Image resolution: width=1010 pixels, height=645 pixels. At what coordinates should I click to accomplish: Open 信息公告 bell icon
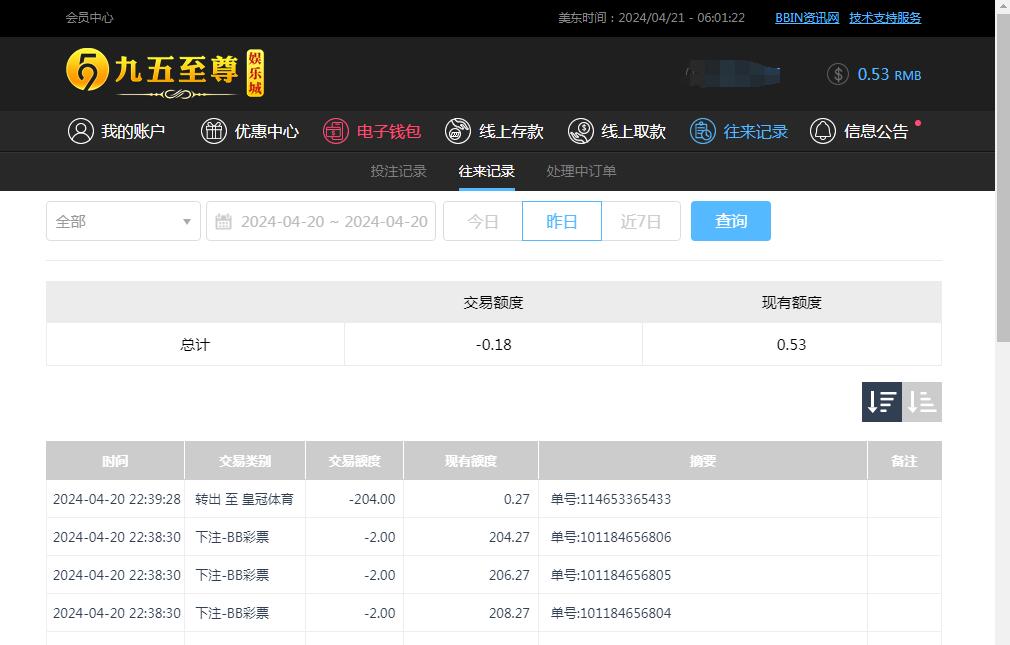coord(823,131)
